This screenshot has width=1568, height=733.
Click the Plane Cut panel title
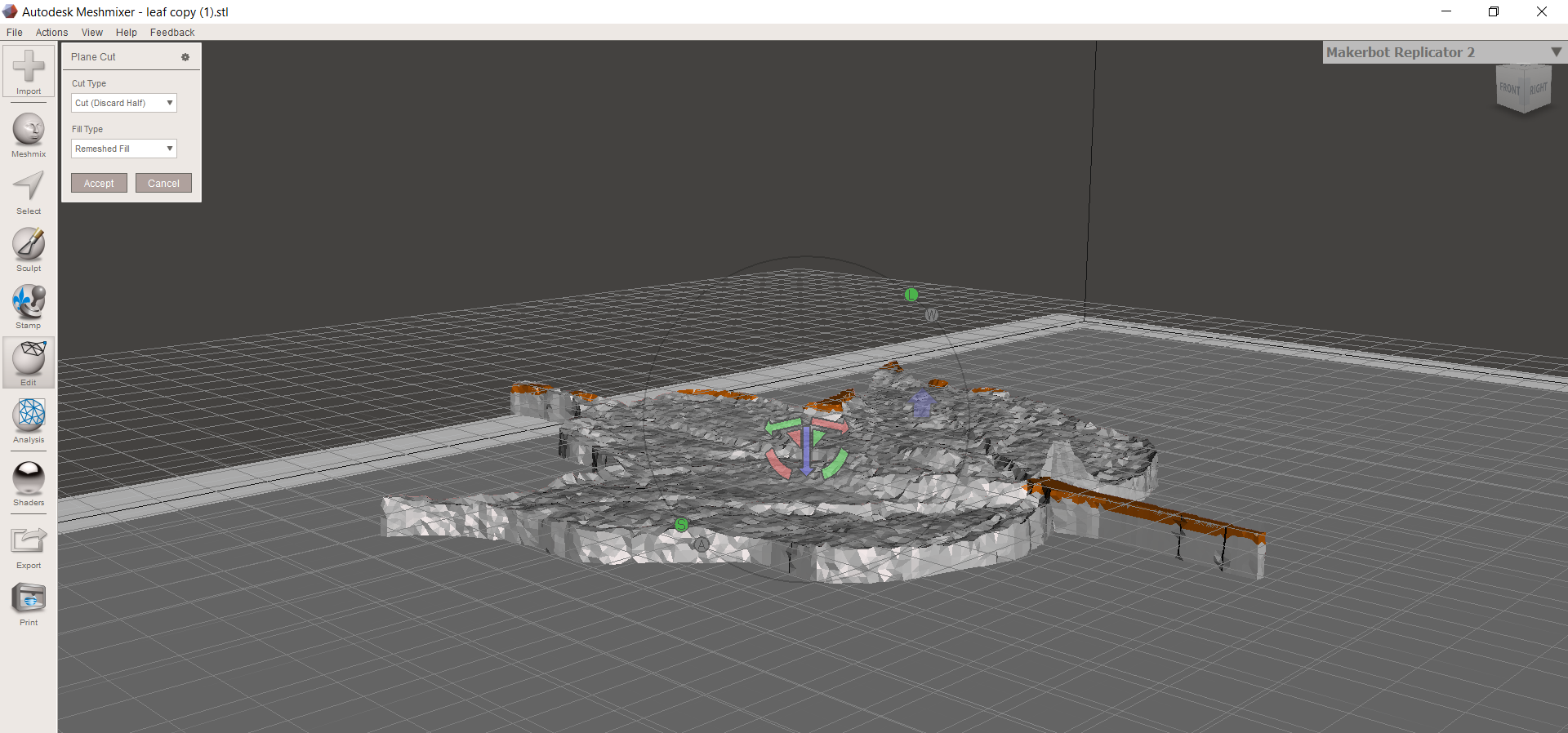93,57
